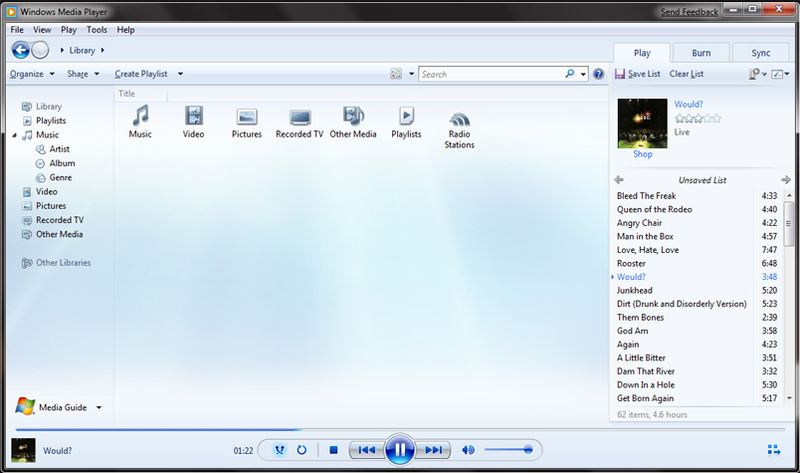This screenshot has height=473, width=800.
Task: Click the album art thumbnail in list pane
Action: (642, 123)
